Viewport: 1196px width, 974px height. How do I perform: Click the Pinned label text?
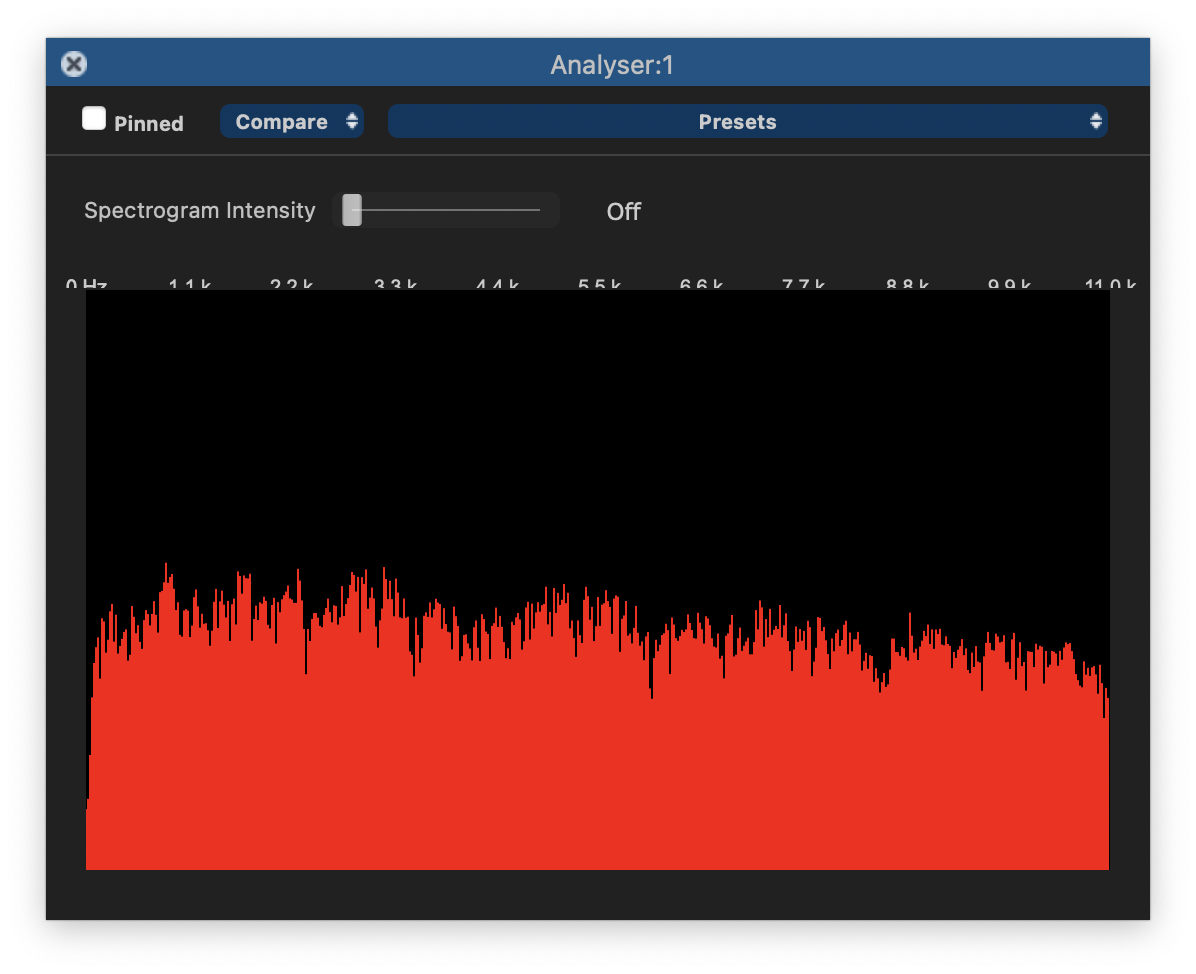(148, 124)
